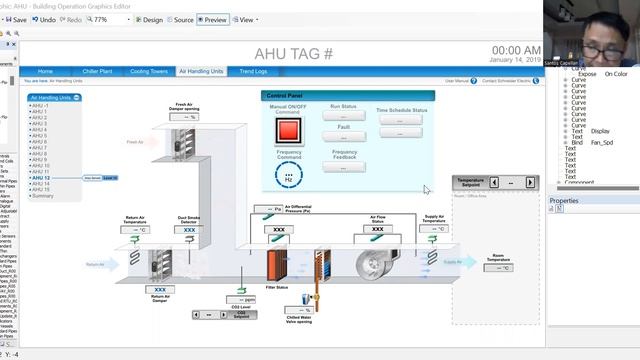Toggle the red Manual ON/OFF Command button

[289, 131]
